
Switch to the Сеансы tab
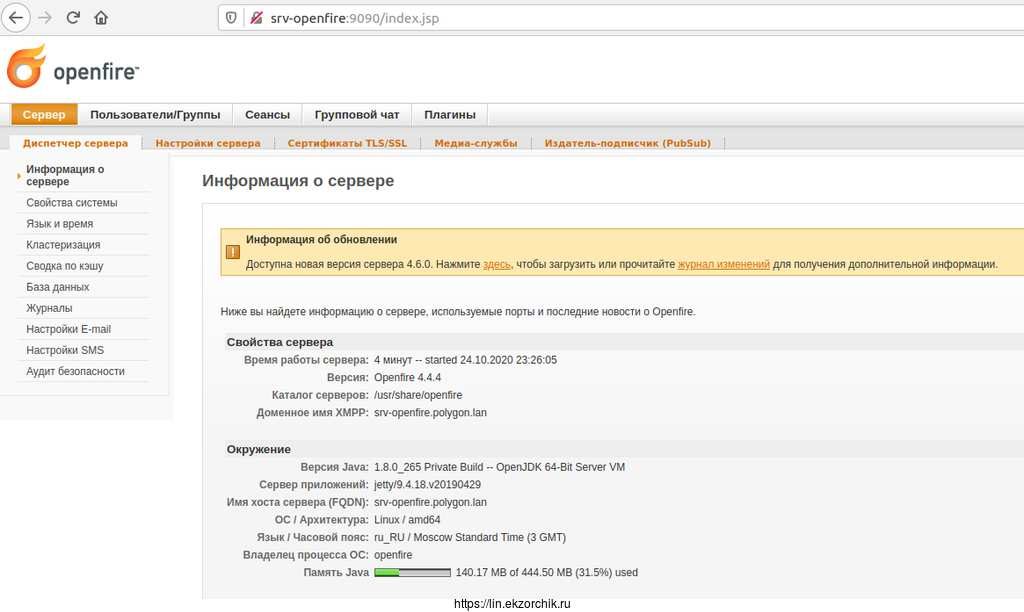[267, 115]
